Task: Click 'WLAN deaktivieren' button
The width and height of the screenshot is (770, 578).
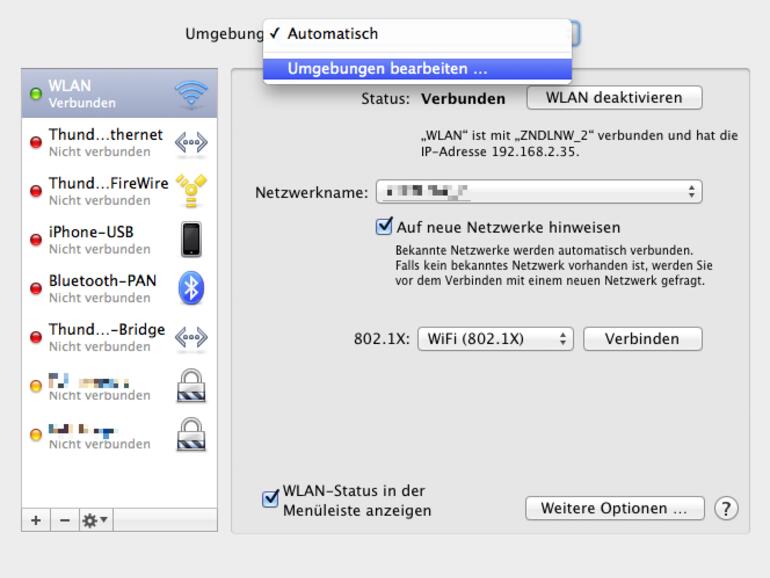Action: point(614,98)
